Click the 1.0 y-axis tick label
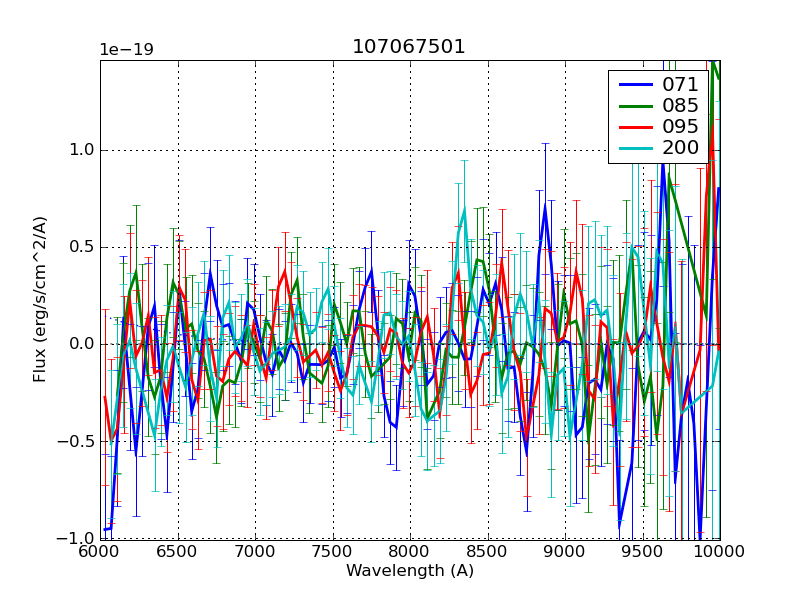This screenshot has height=600, width=800. pos(80,150)
